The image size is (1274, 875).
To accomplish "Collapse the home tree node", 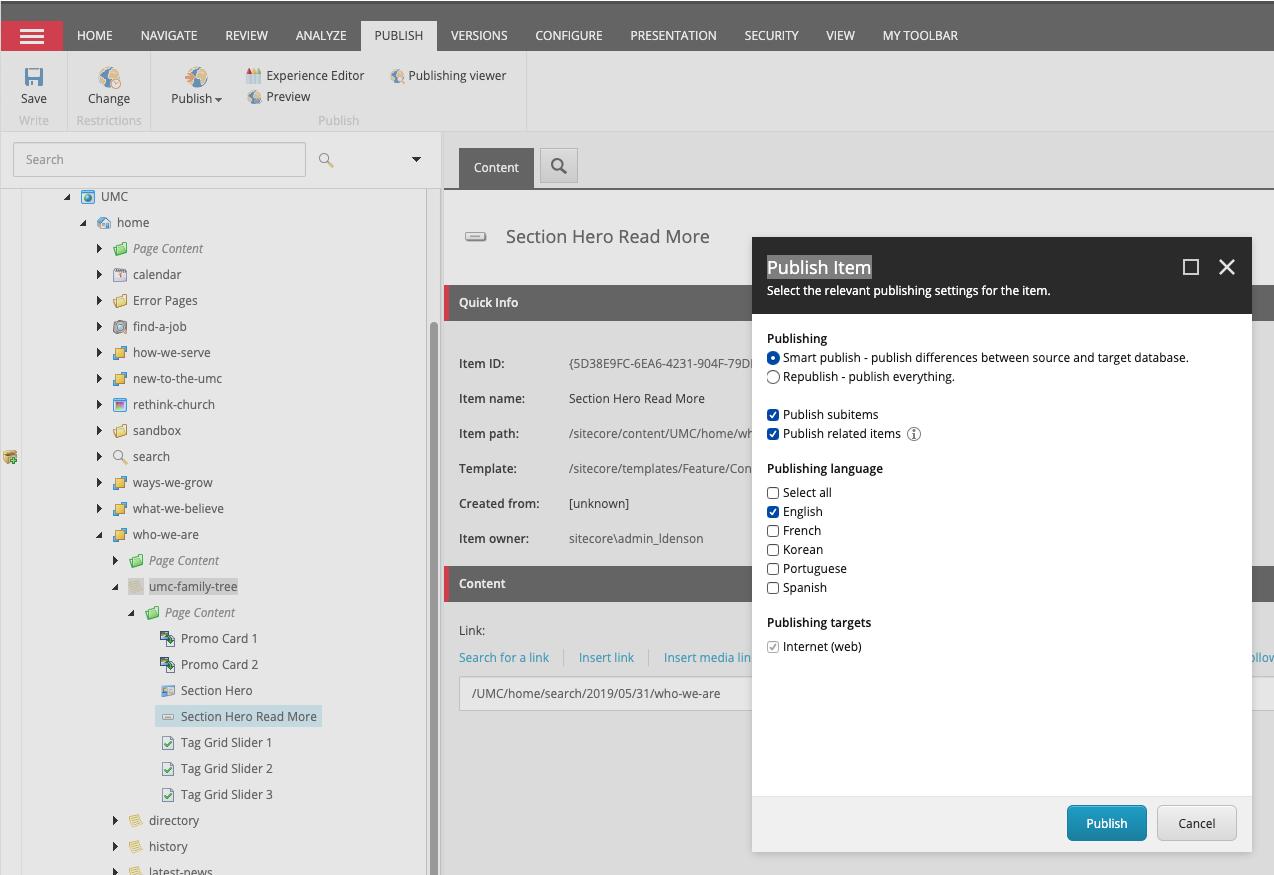I will 83,223.
